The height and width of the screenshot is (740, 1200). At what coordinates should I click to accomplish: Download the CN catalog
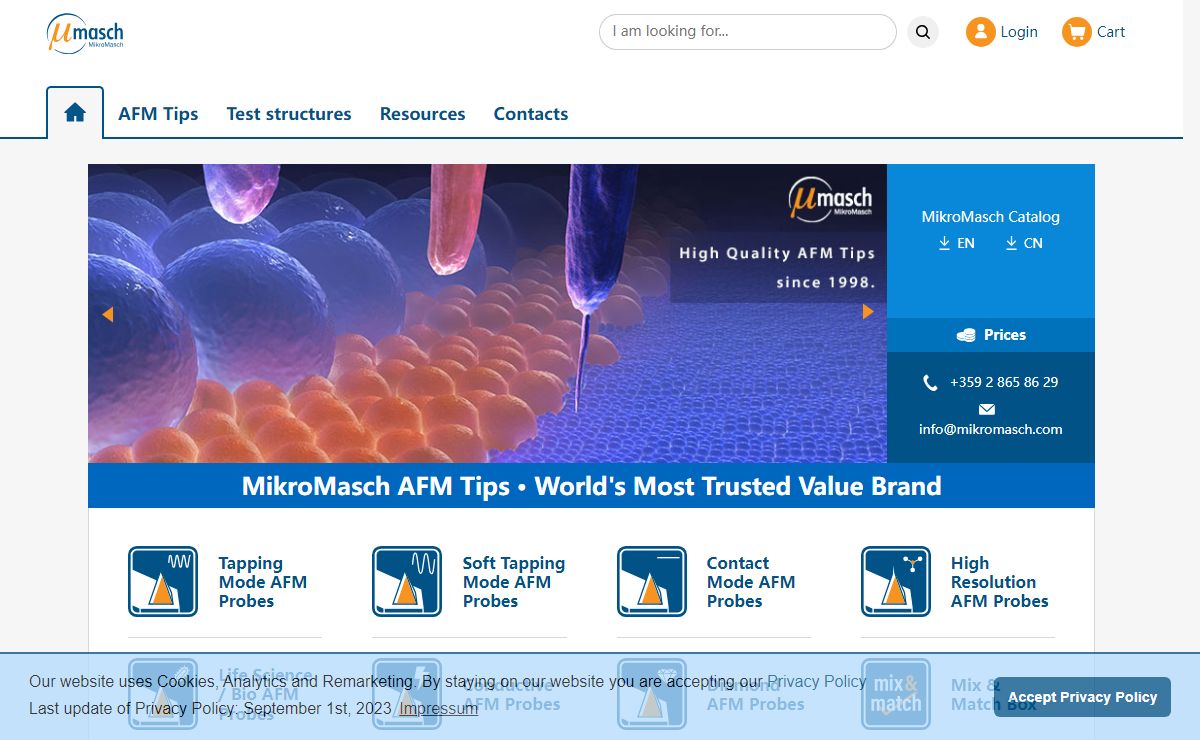(1024, 243)
